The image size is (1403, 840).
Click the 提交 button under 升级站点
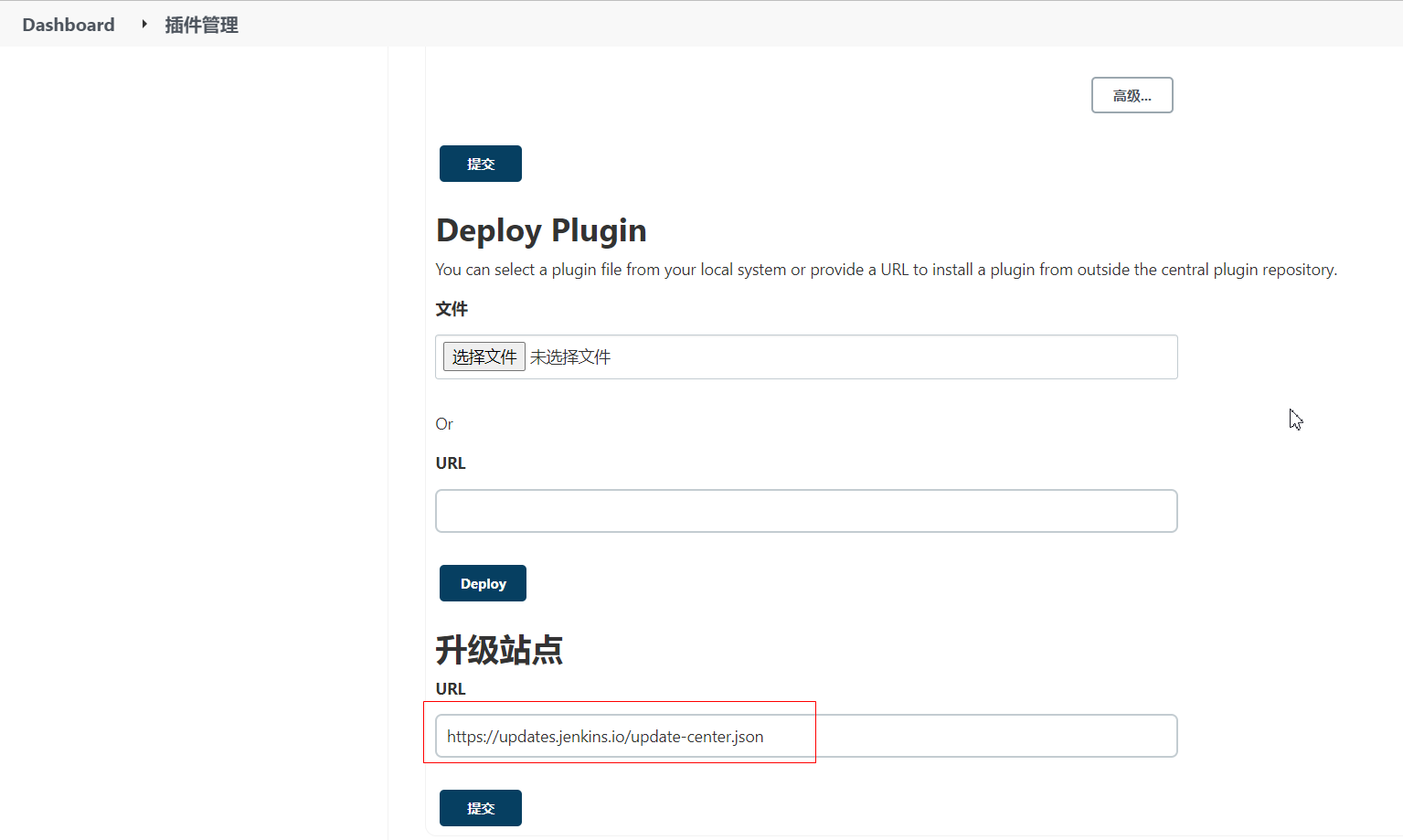pos(480,808)
